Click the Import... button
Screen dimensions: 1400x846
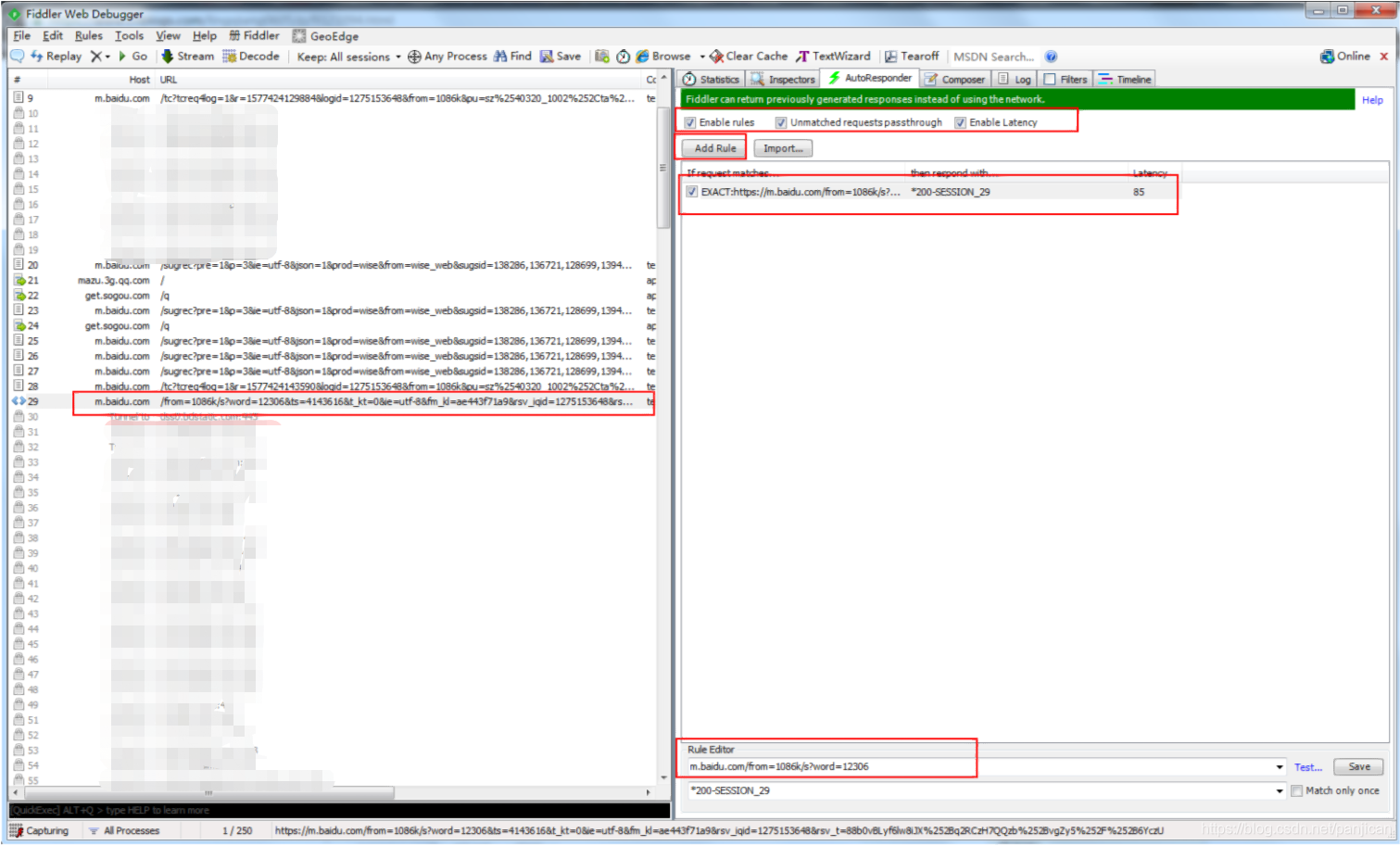[783, 148]
